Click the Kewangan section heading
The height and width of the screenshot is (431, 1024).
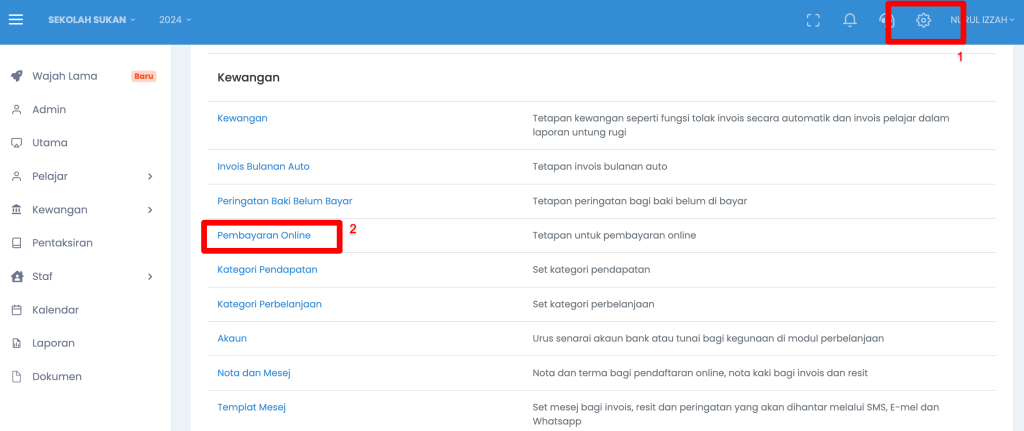tap(248, 78)
